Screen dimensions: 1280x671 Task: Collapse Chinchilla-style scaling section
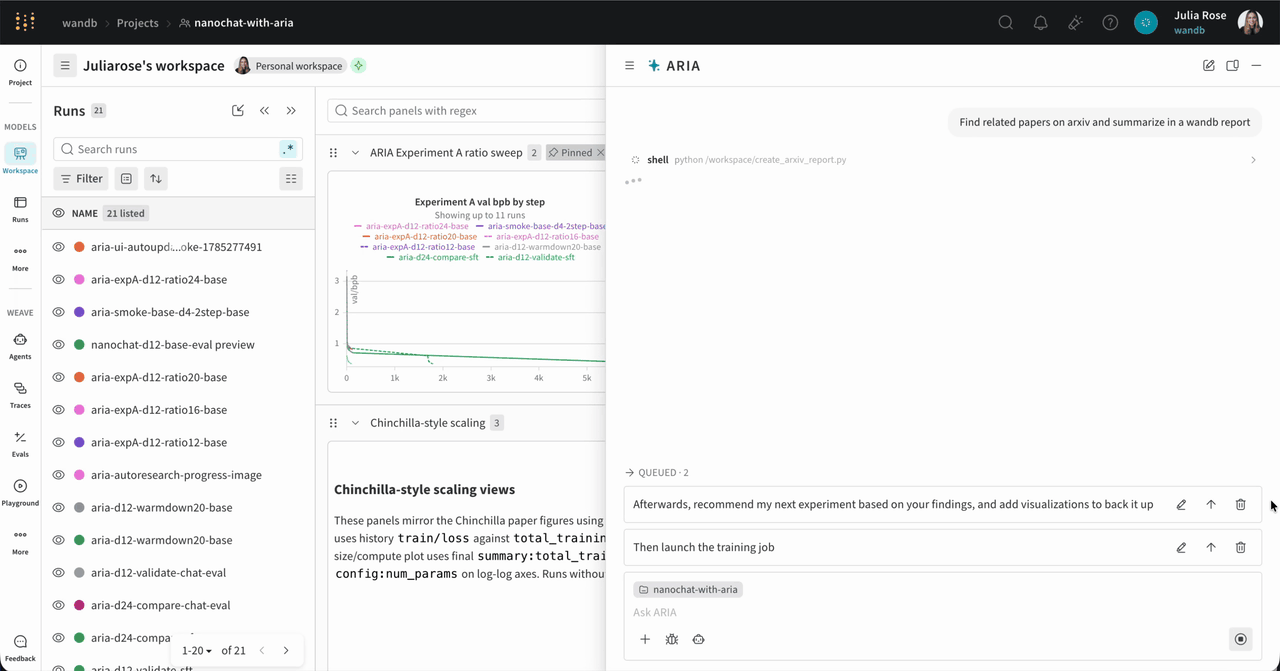355,423
